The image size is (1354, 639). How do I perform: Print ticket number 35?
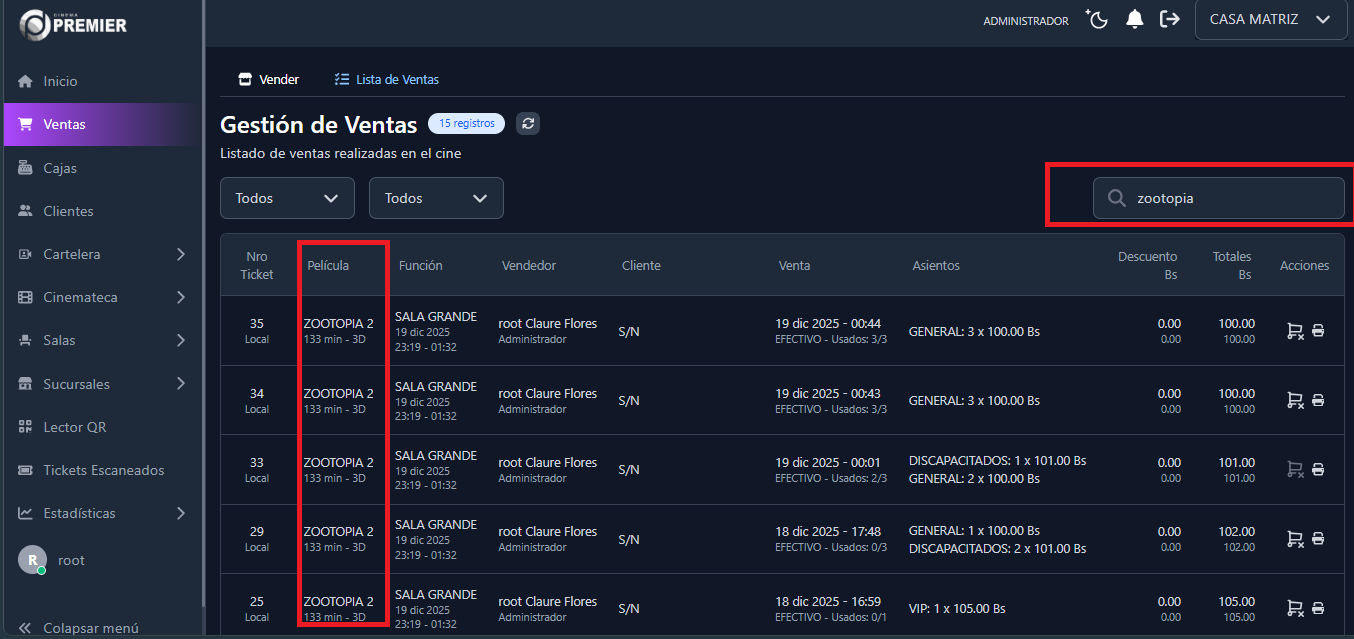point(1318,331)
